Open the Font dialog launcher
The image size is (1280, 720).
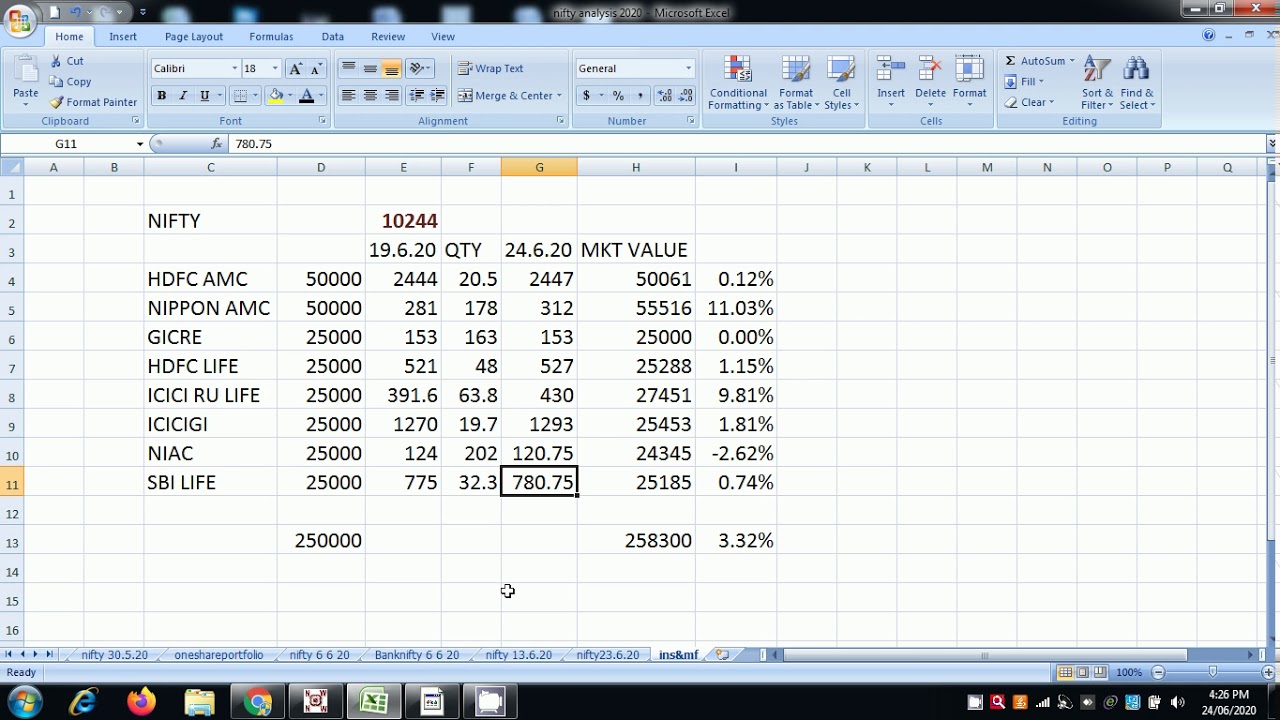coord(322,121)
